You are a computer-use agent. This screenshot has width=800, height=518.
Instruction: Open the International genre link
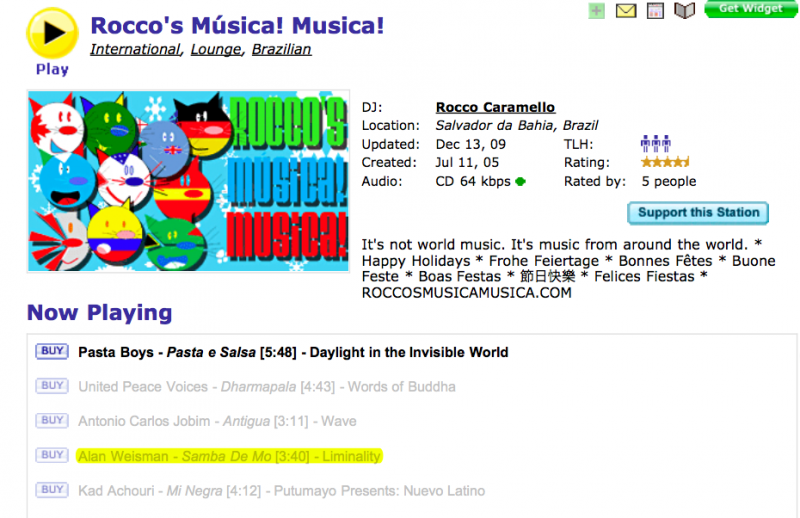click(x=135, y=49)
